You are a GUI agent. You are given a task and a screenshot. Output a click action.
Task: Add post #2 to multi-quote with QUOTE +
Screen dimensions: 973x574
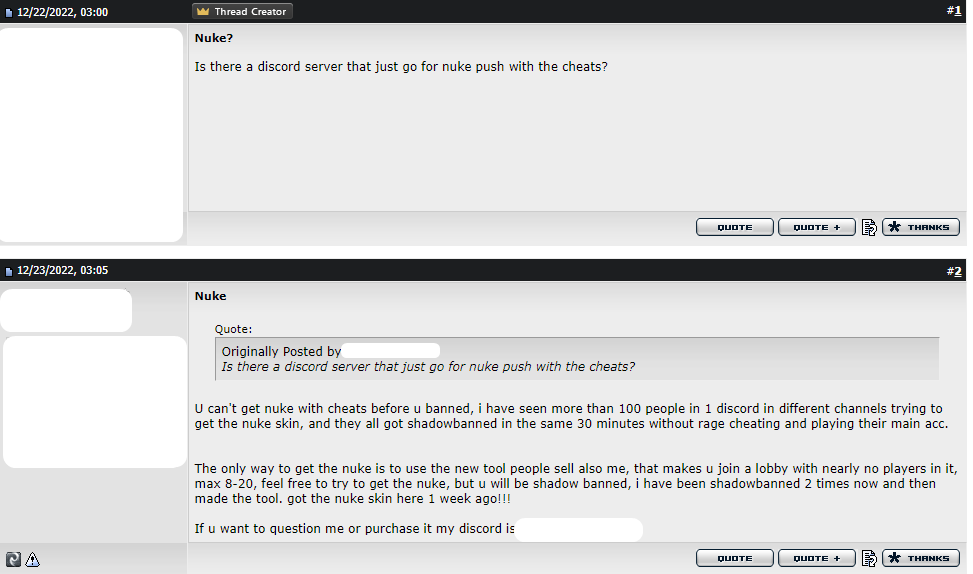click(817, 558)
